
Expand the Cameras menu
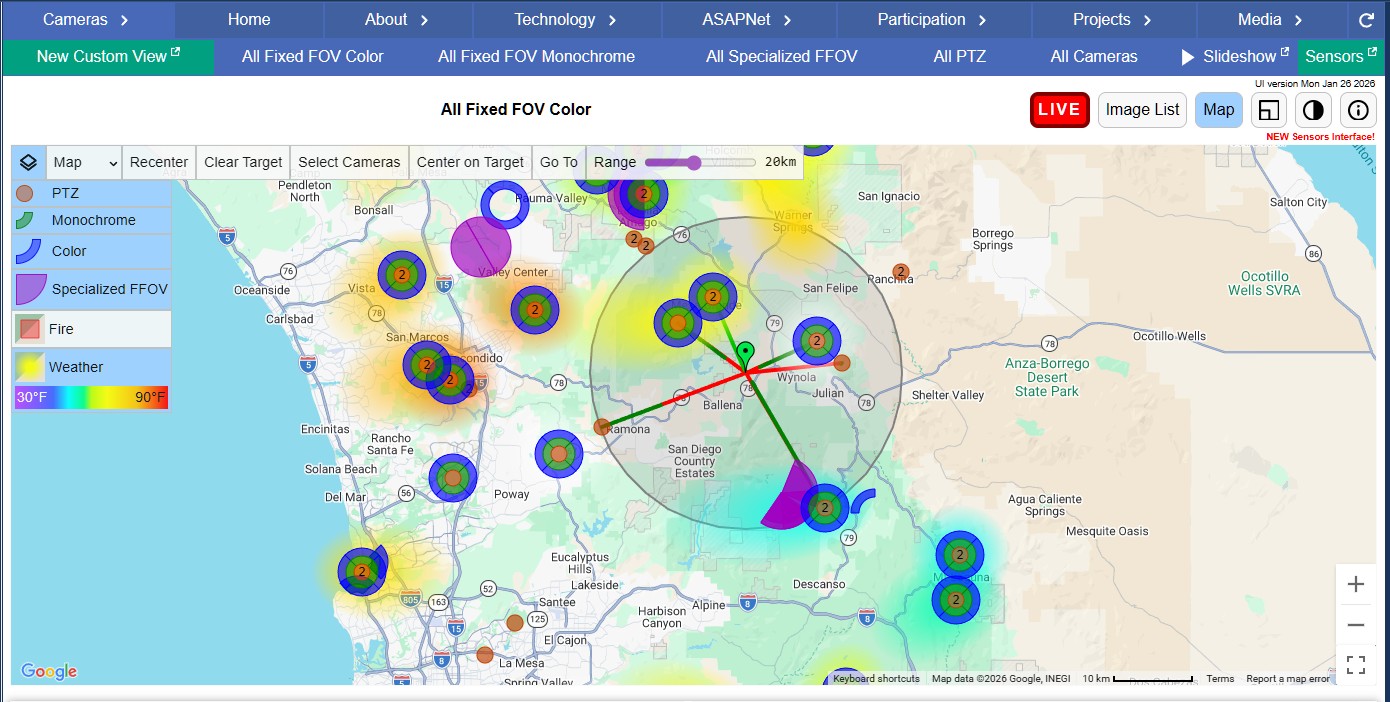tap(87, 20)
